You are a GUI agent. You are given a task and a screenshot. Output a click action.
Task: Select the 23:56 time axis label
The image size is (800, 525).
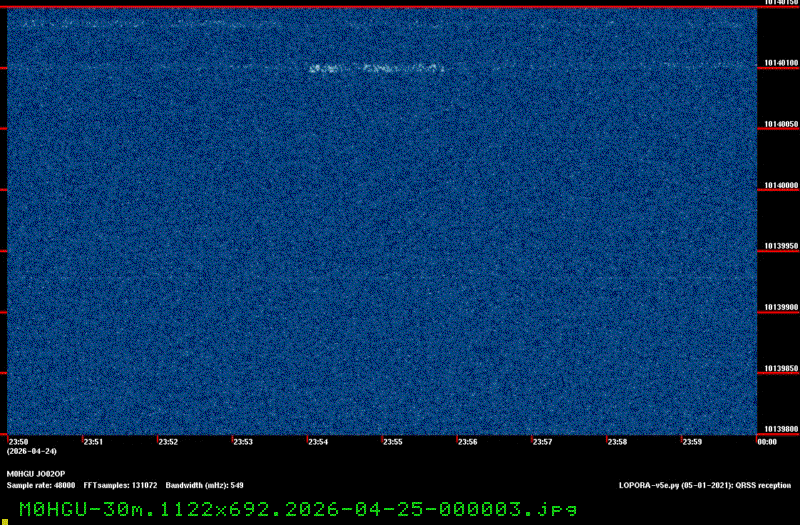[x=467, y=442]
